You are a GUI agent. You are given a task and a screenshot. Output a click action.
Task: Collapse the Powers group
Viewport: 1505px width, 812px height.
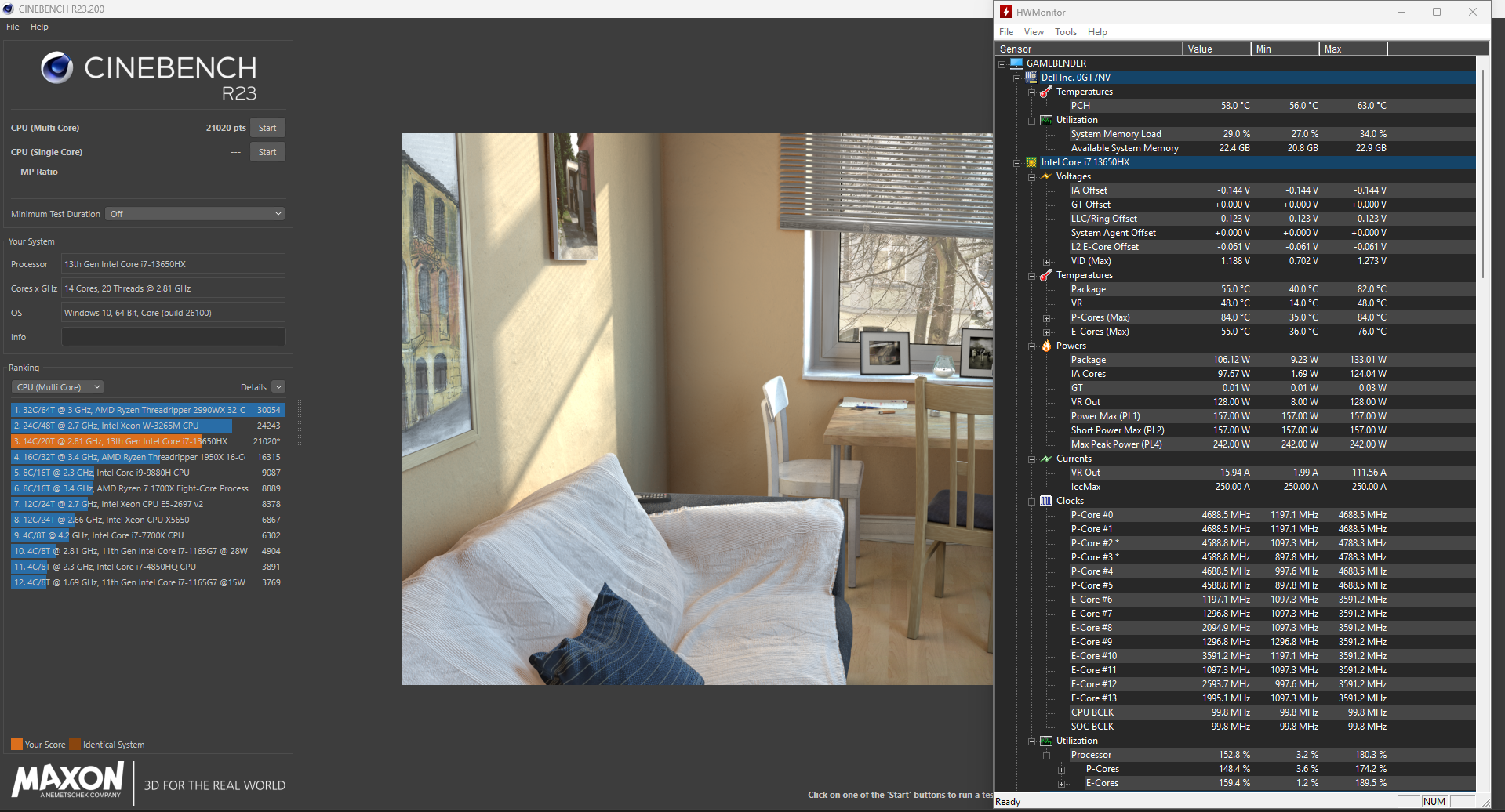click(x=1032, y=346)
